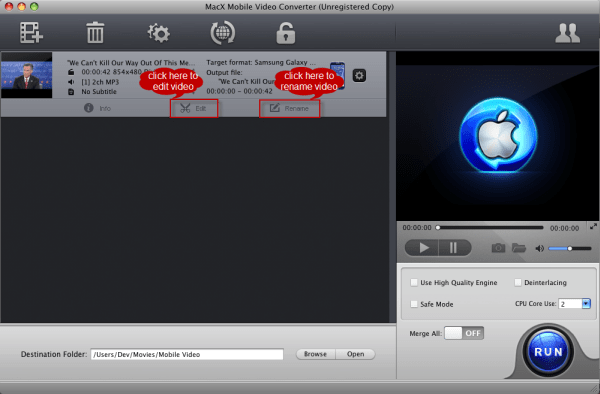Click the Apple logo preview area
The height and width of the screenshot is (394, 600).
[498, 135]
